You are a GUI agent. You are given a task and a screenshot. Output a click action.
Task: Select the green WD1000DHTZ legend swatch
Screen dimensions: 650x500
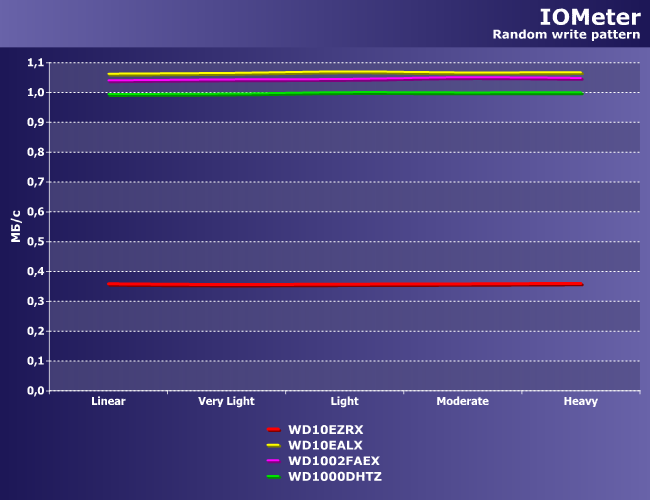(274, 476)
